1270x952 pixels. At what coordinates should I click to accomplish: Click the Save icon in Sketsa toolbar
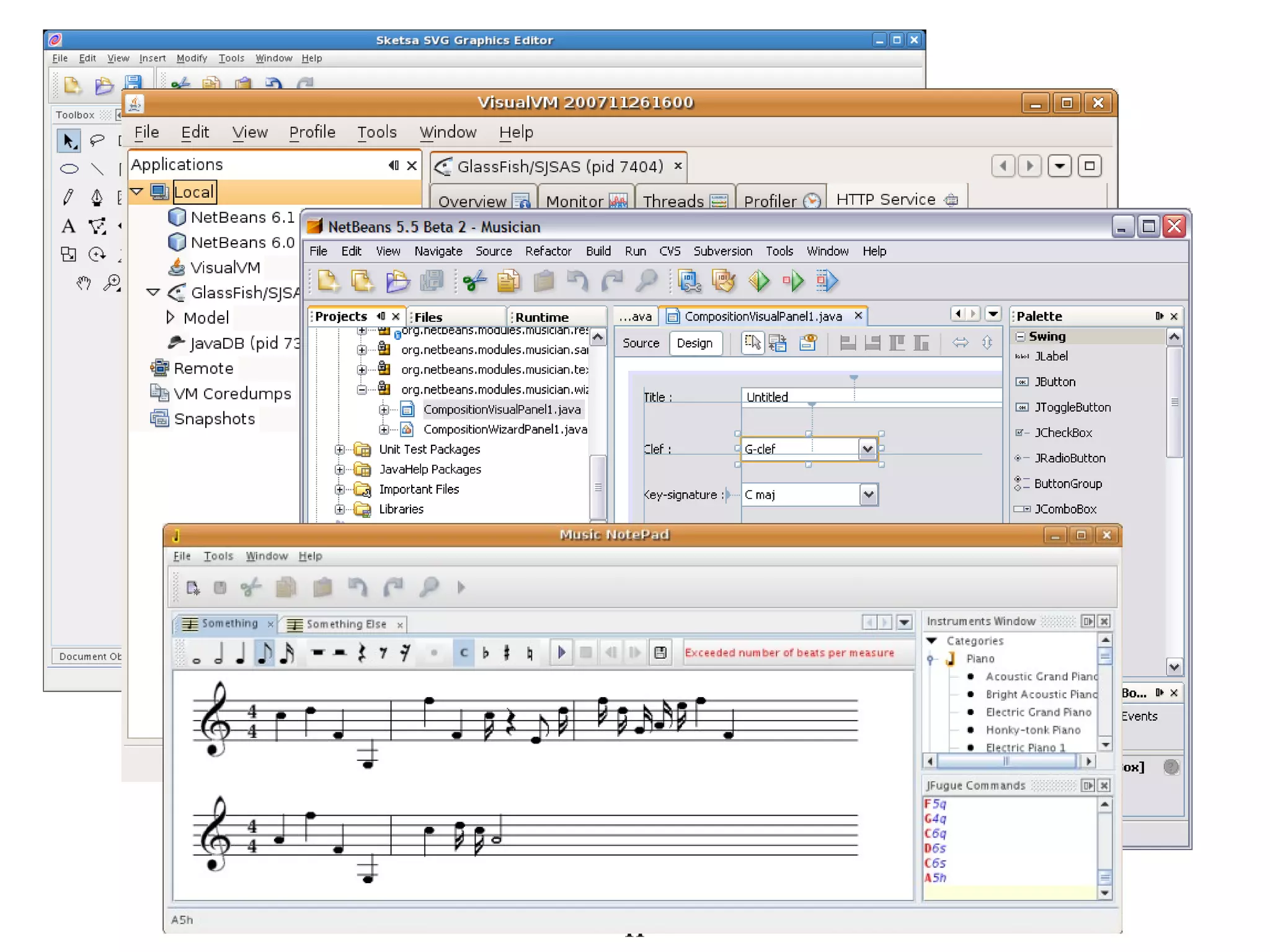pos(133,83)
